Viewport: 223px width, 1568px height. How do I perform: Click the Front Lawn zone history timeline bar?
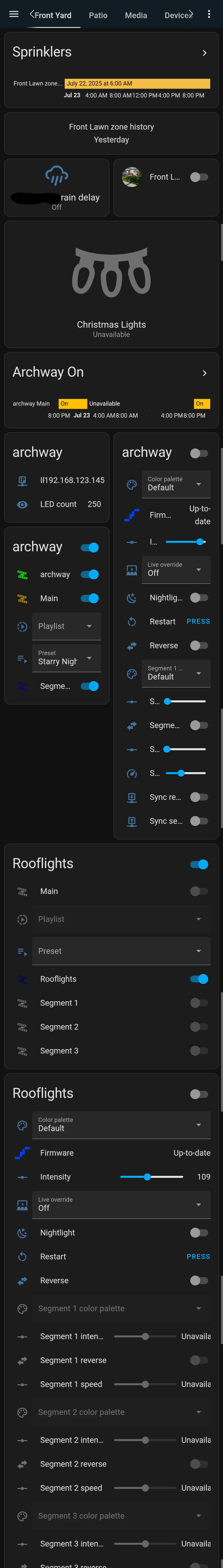137,83
